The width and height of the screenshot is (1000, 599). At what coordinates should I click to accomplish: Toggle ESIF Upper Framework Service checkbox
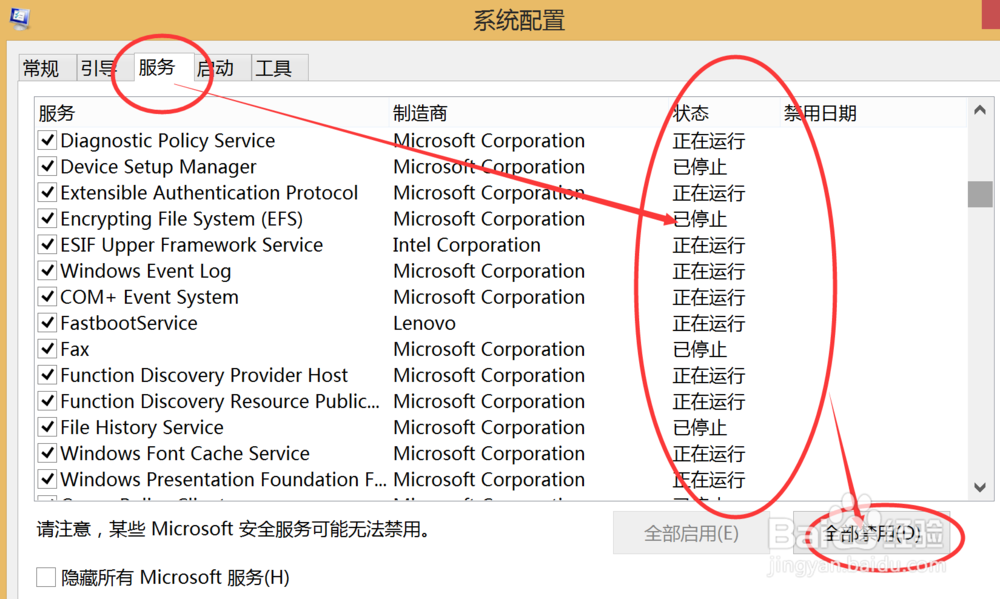47,245
